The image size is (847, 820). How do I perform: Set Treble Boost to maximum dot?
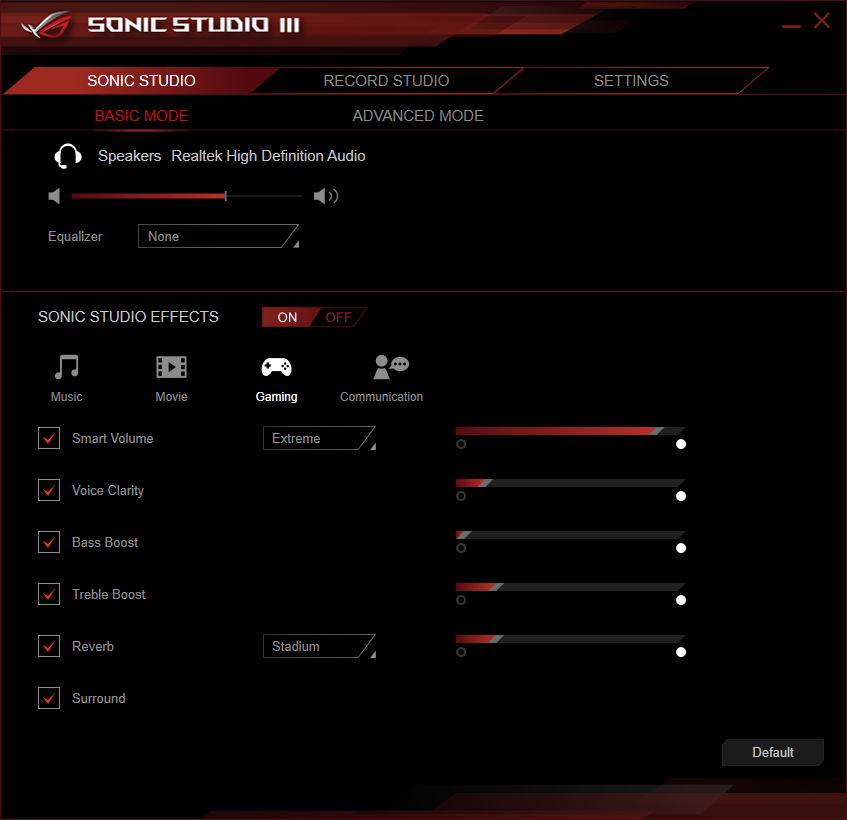click(681, 600)
